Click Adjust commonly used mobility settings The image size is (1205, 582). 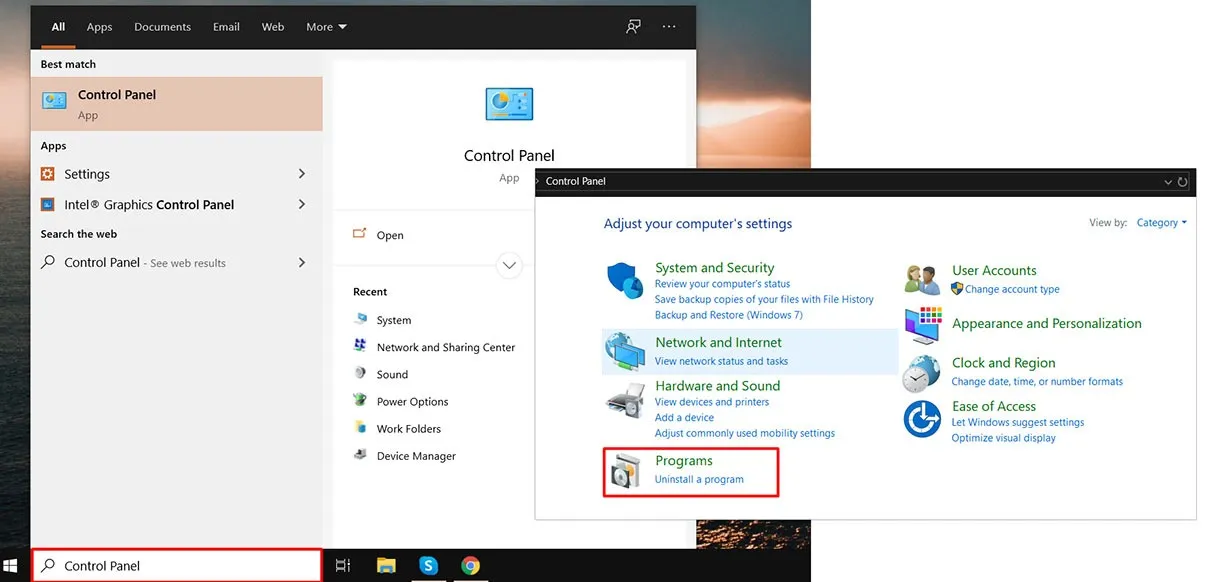[744, 433]
